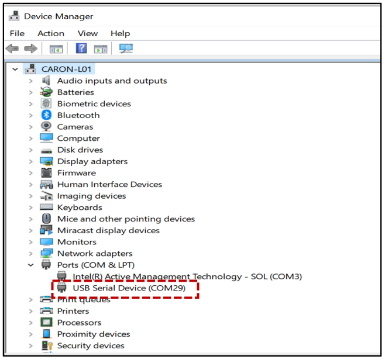Expand the Display adapters node
The image size is (385, 360).
click(31, 162)
